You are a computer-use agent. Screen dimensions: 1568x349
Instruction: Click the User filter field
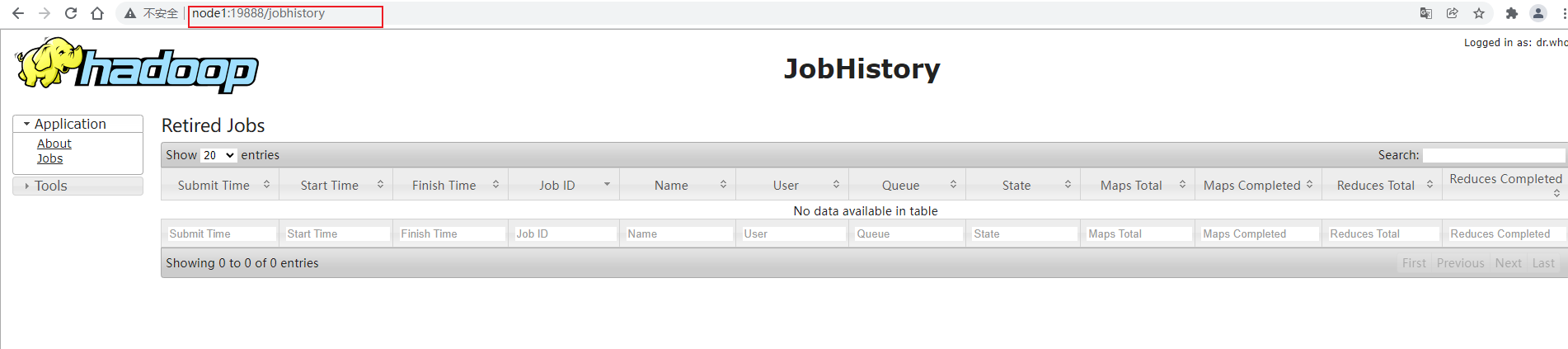[794, 234]
